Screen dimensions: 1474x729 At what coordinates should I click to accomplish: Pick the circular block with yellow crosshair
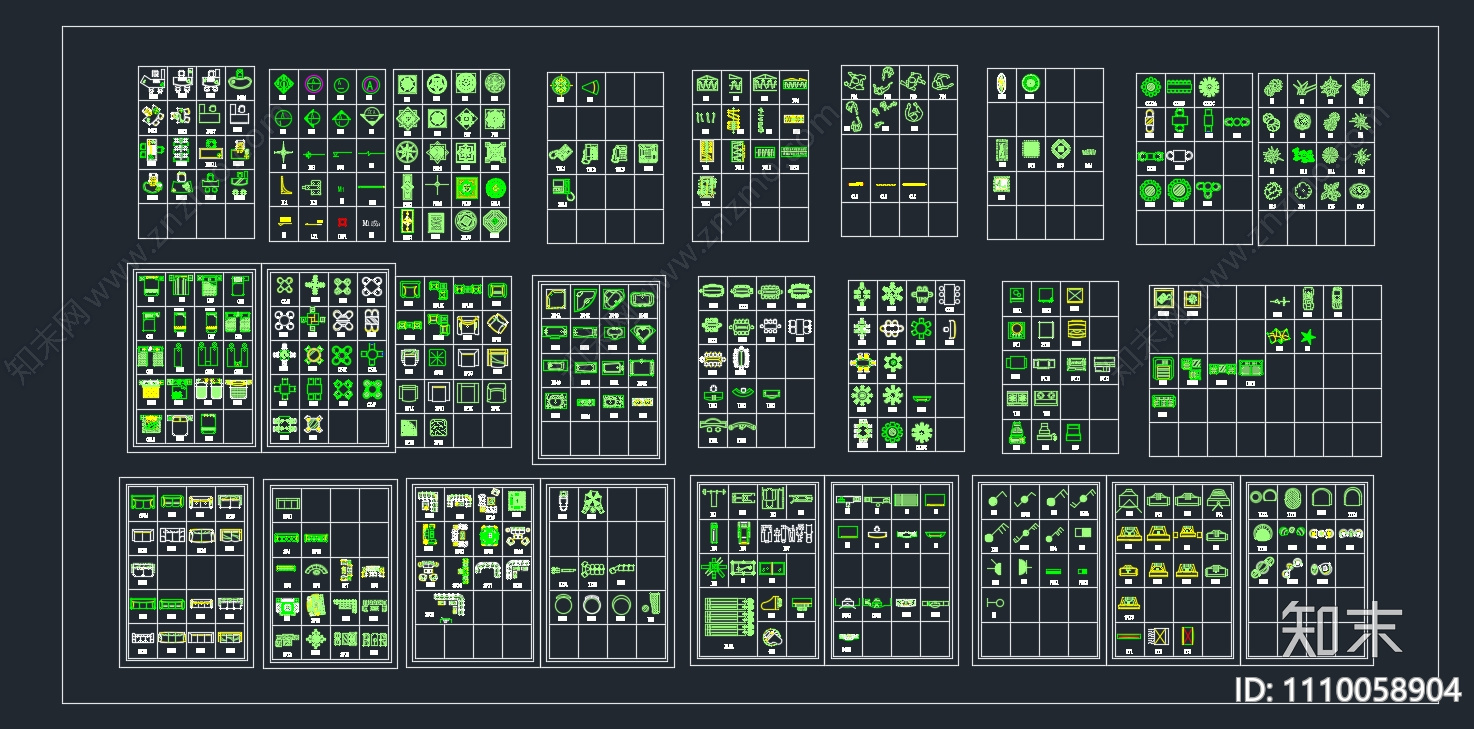pos(562,87)
